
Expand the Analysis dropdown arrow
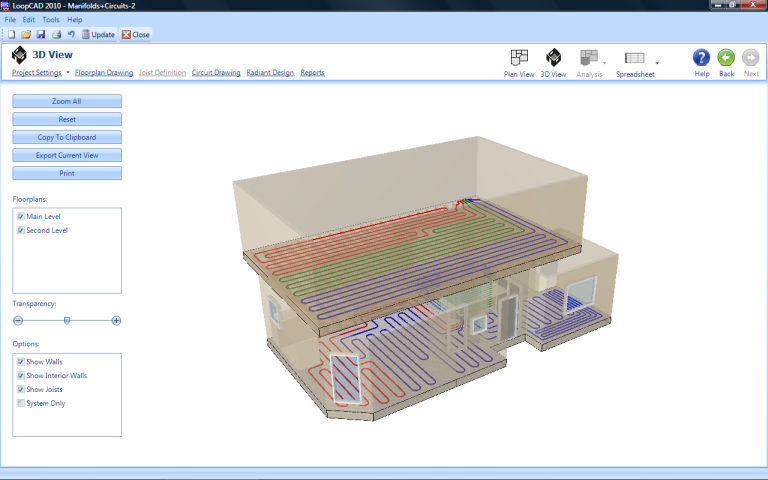pyautogui.click(x=604, y=63)
